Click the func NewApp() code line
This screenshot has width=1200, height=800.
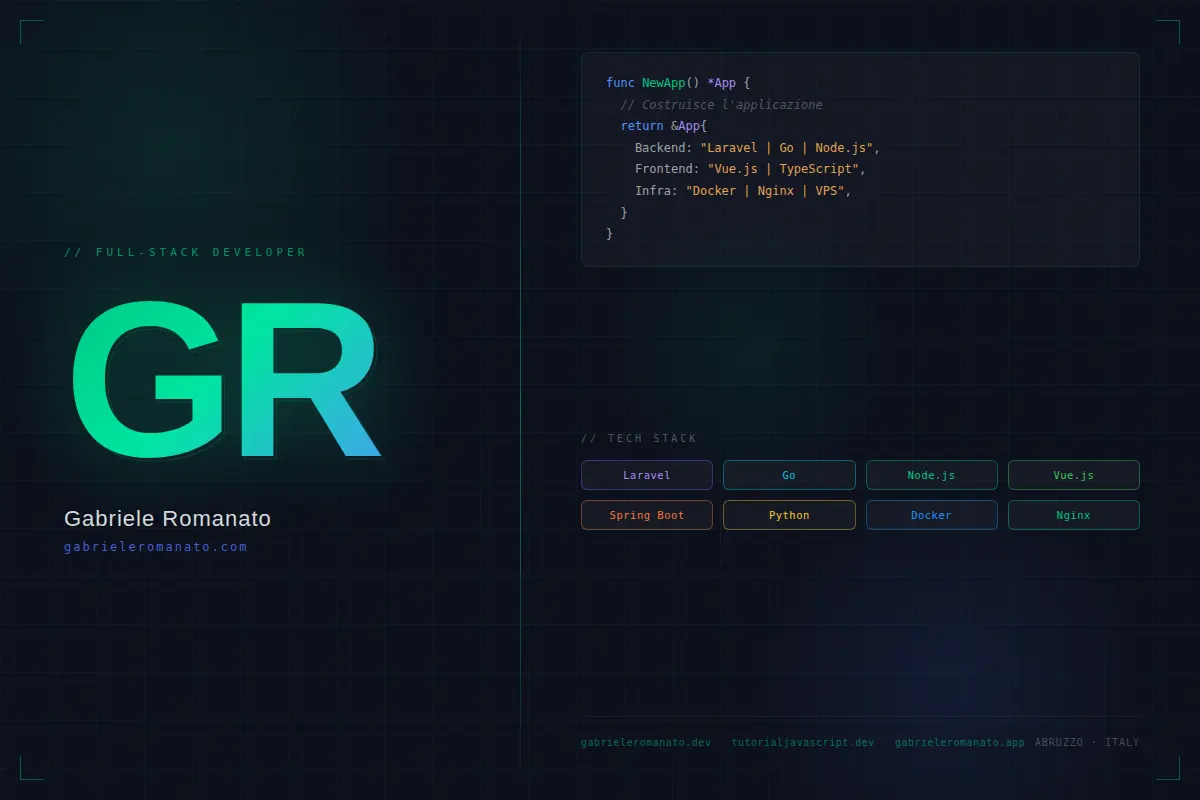[678, 83]
